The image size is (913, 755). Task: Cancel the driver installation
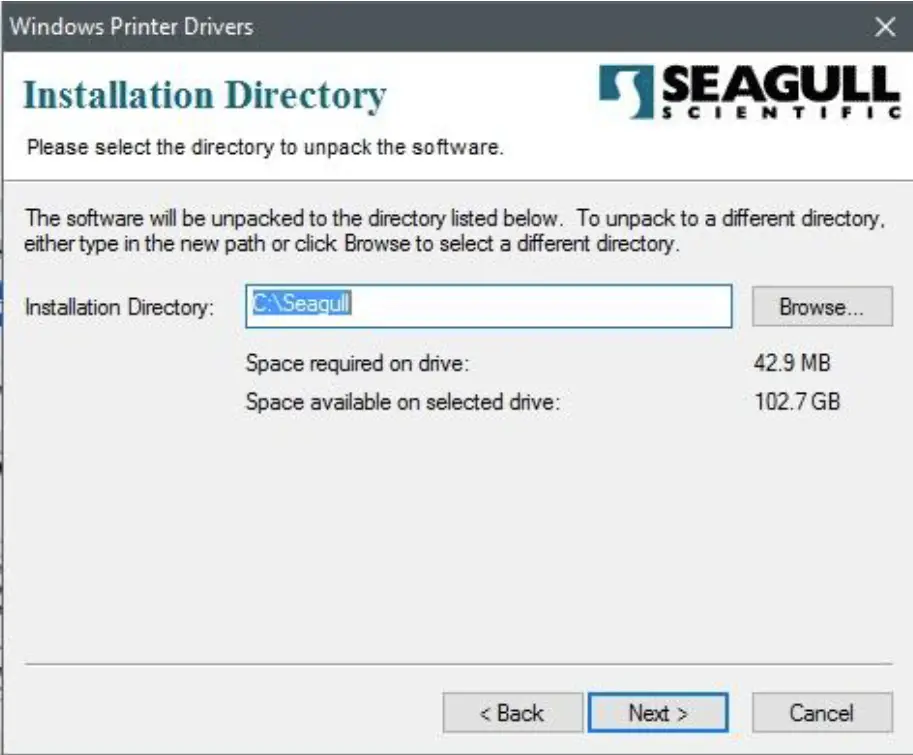[822, 713]
